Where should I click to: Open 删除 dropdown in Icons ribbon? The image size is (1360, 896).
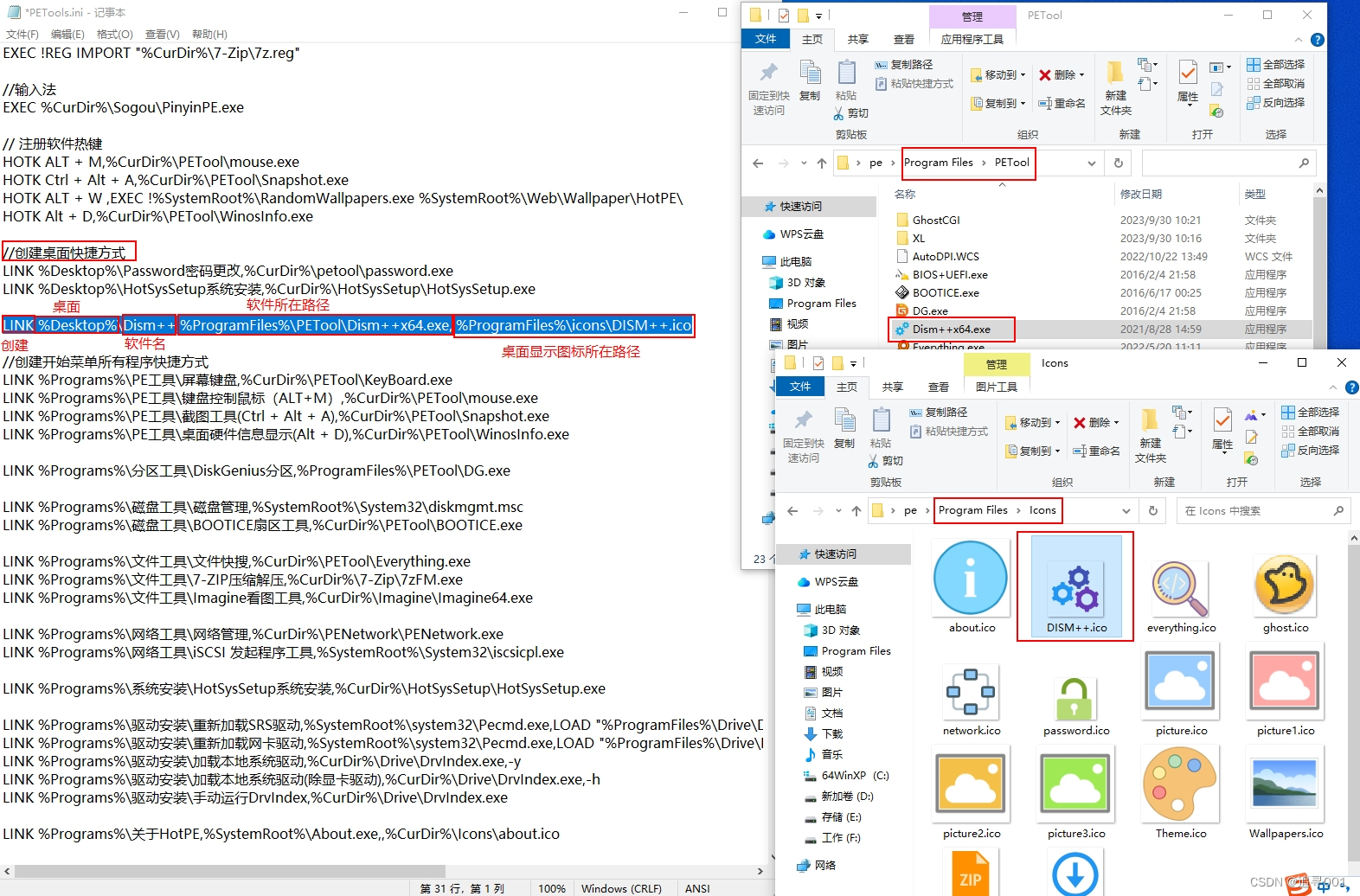(1096, 423)
